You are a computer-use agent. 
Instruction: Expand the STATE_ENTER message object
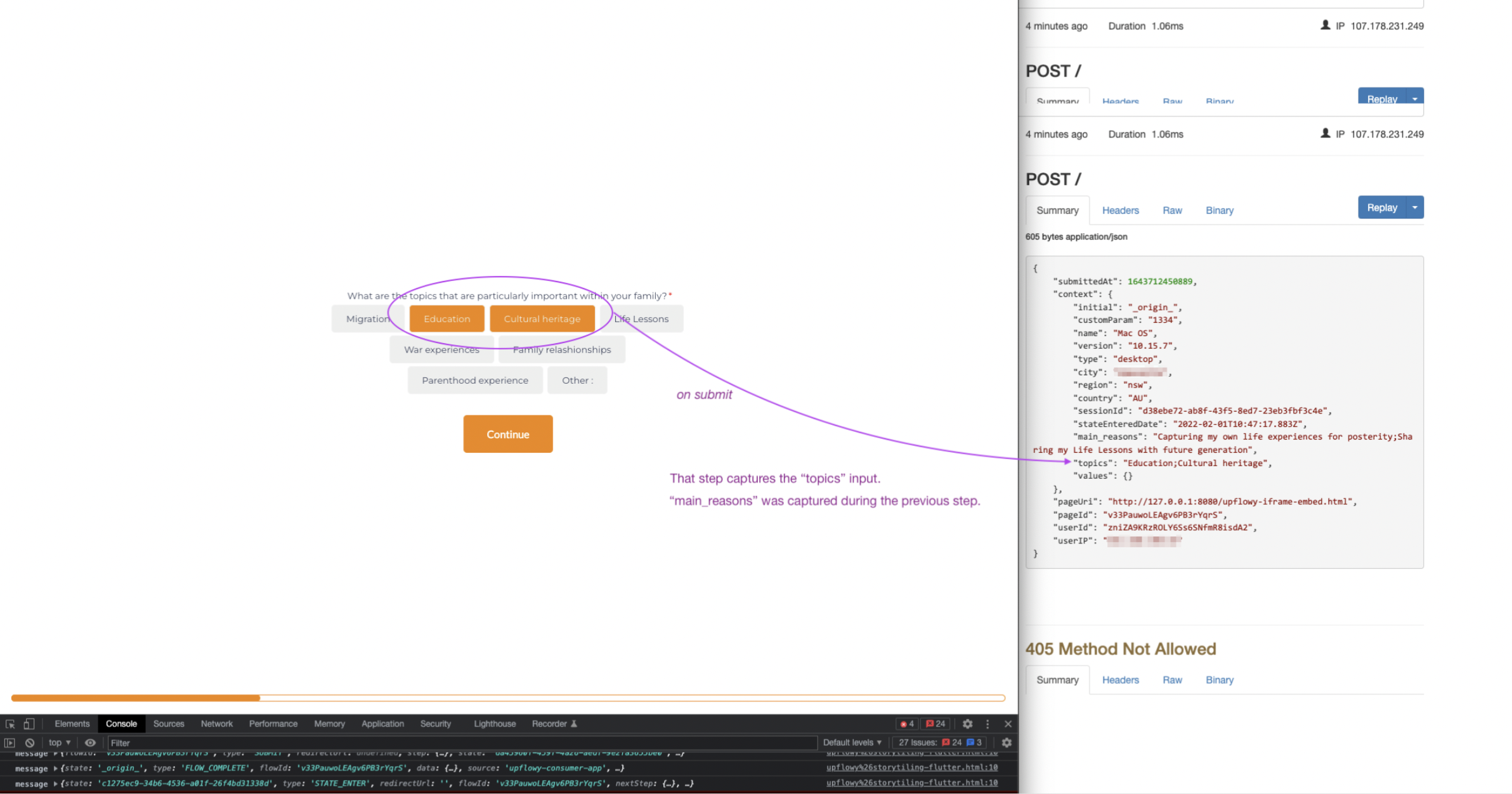[x=56, y=784]
